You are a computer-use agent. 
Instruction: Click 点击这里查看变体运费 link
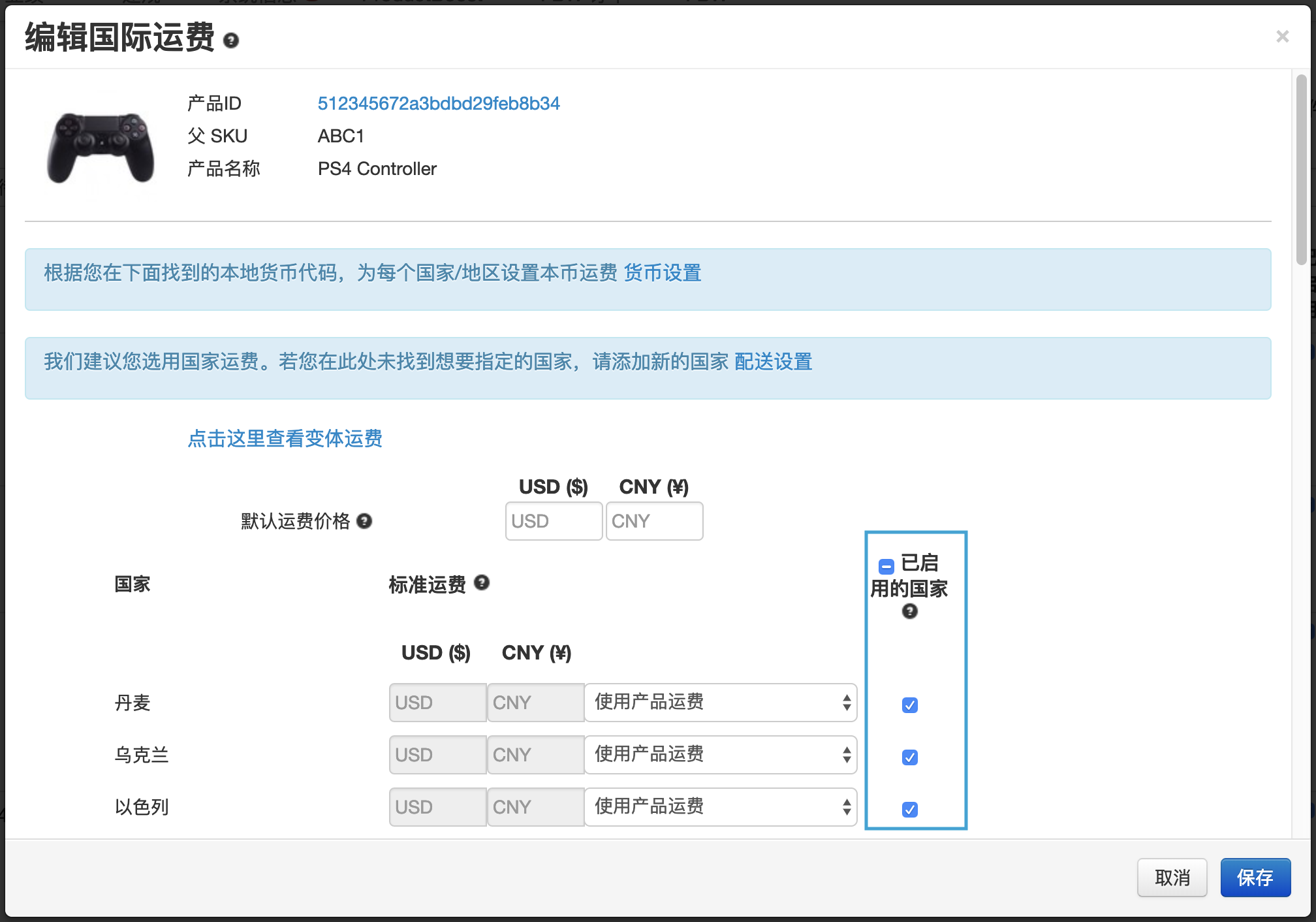click(285, 439)
